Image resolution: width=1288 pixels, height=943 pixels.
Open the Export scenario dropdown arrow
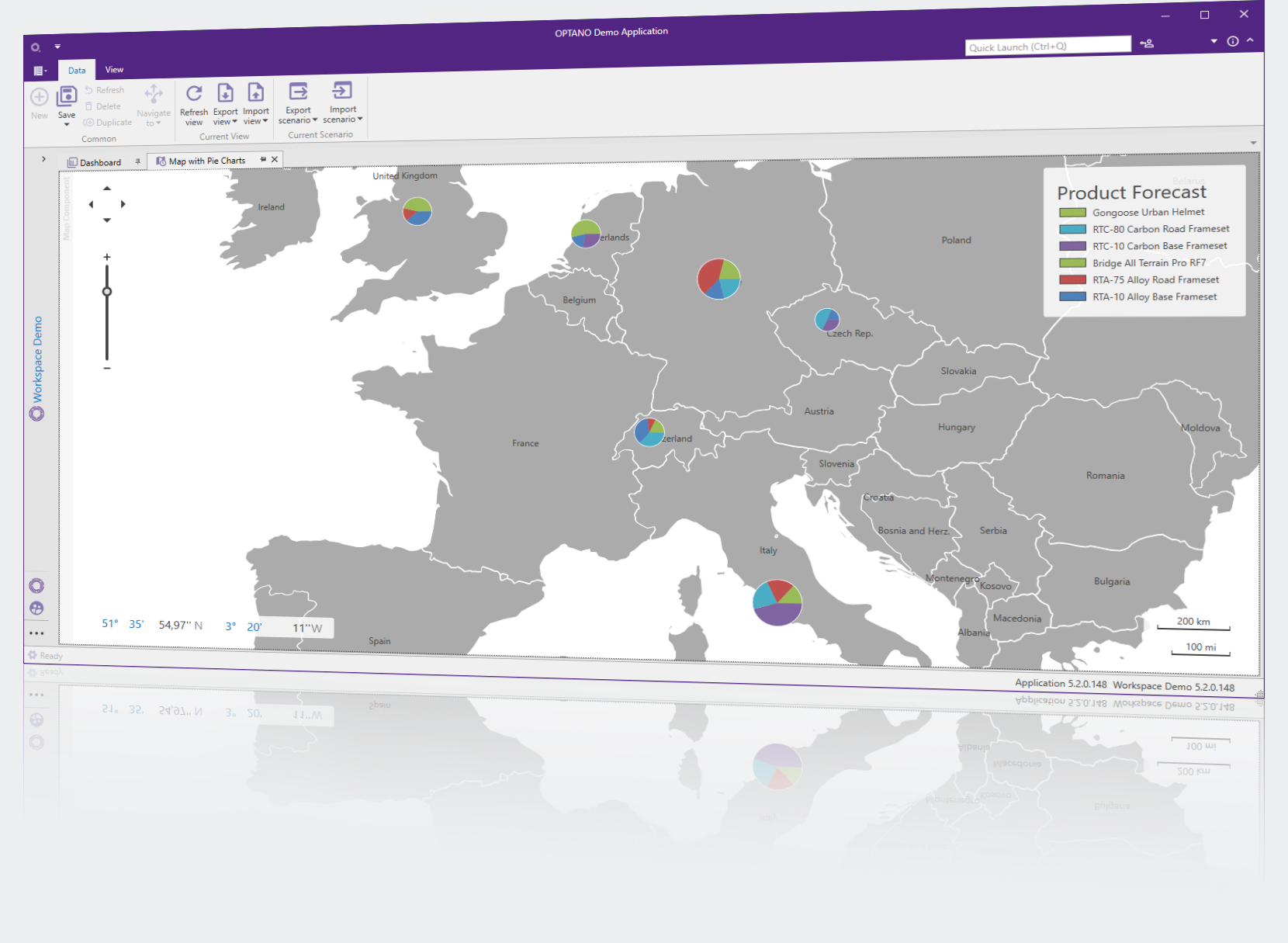[x=315, y=120]
